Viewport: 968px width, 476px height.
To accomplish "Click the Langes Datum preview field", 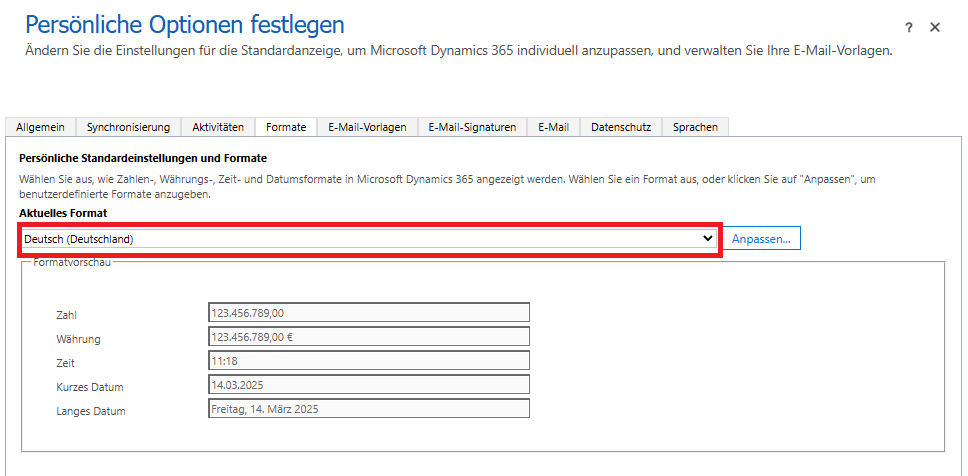I will pyautogui.click(x=369, y=409).
